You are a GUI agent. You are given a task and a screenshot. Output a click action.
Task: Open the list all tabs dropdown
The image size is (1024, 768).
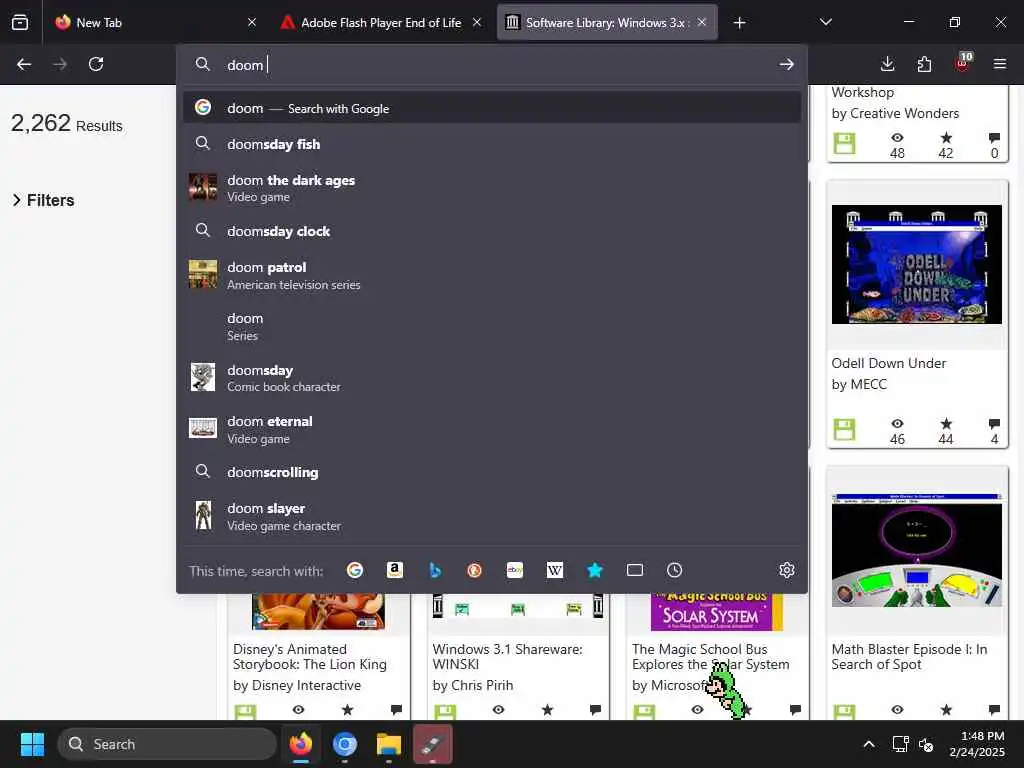coord(825,23)
